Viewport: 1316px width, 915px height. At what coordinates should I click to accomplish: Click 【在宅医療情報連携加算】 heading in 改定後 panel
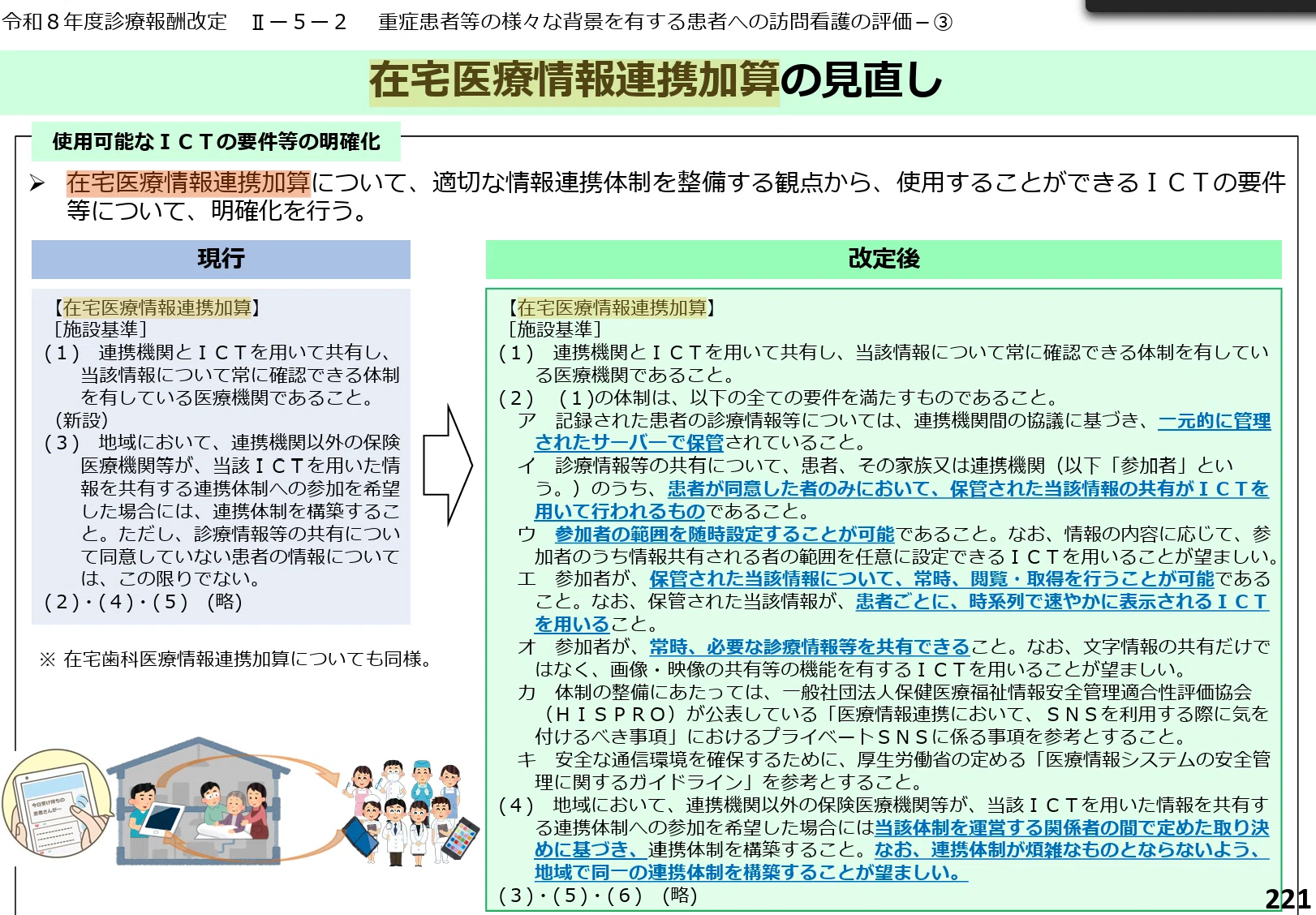(x=612, y=307)
